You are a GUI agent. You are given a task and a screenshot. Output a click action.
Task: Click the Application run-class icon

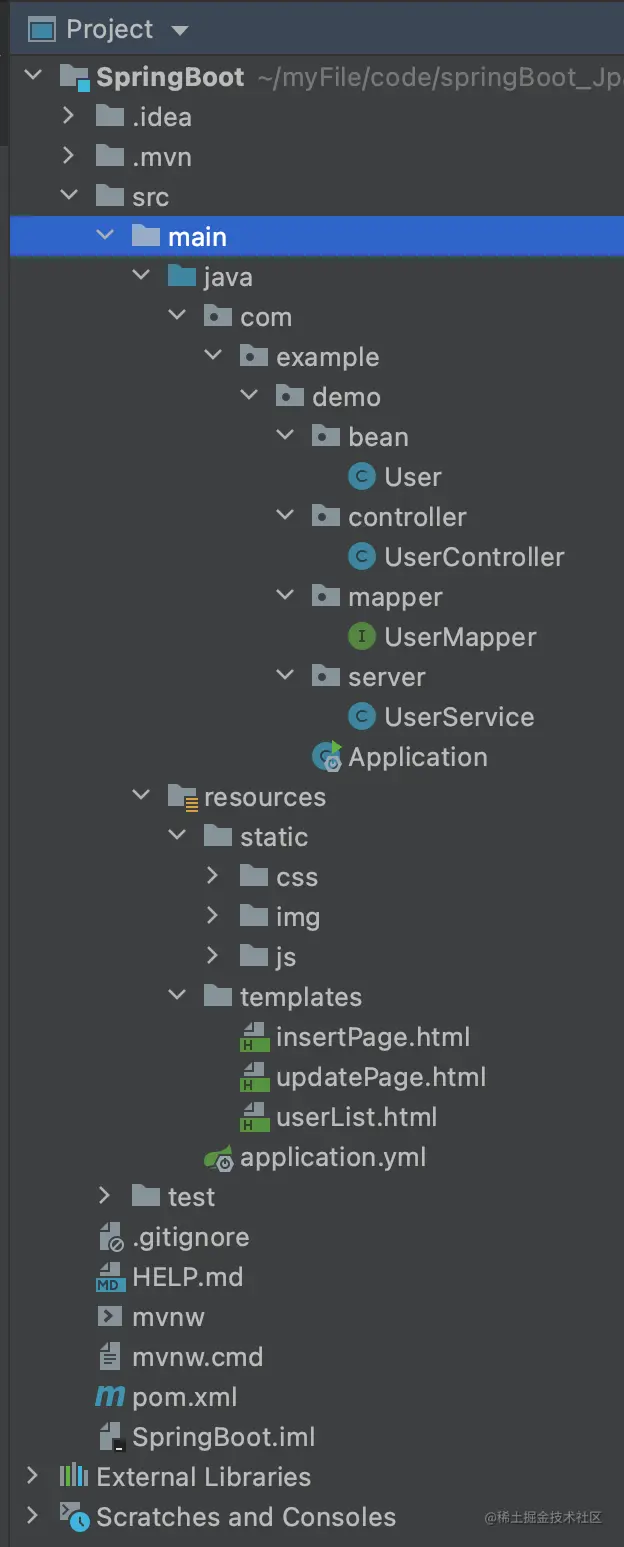327,758
